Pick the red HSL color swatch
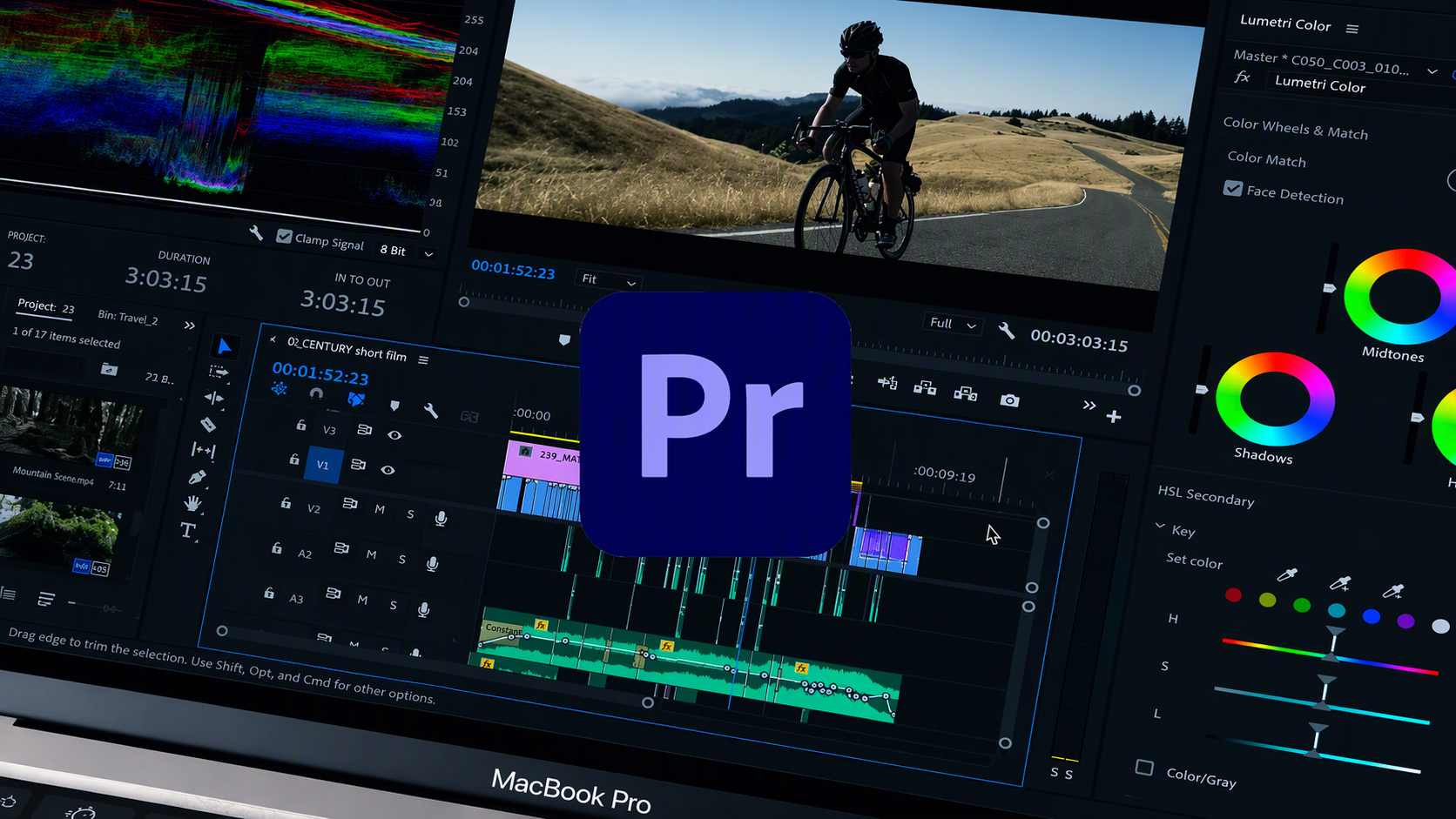This screenshot has height=819, width=1456. coord(1233,595)
